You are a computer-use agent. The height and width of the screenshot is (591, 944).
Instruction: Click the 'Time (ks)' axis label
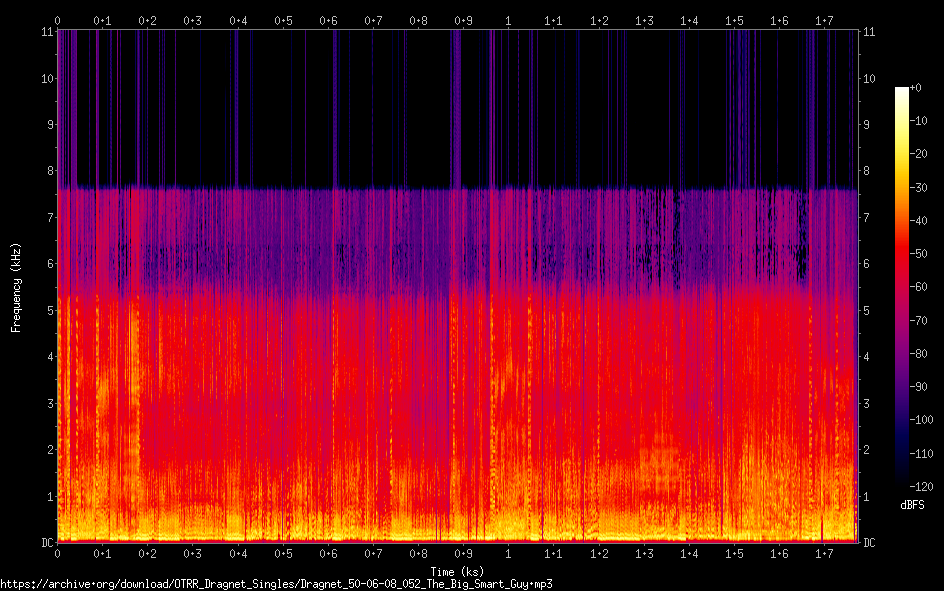(x=457, y=571)
